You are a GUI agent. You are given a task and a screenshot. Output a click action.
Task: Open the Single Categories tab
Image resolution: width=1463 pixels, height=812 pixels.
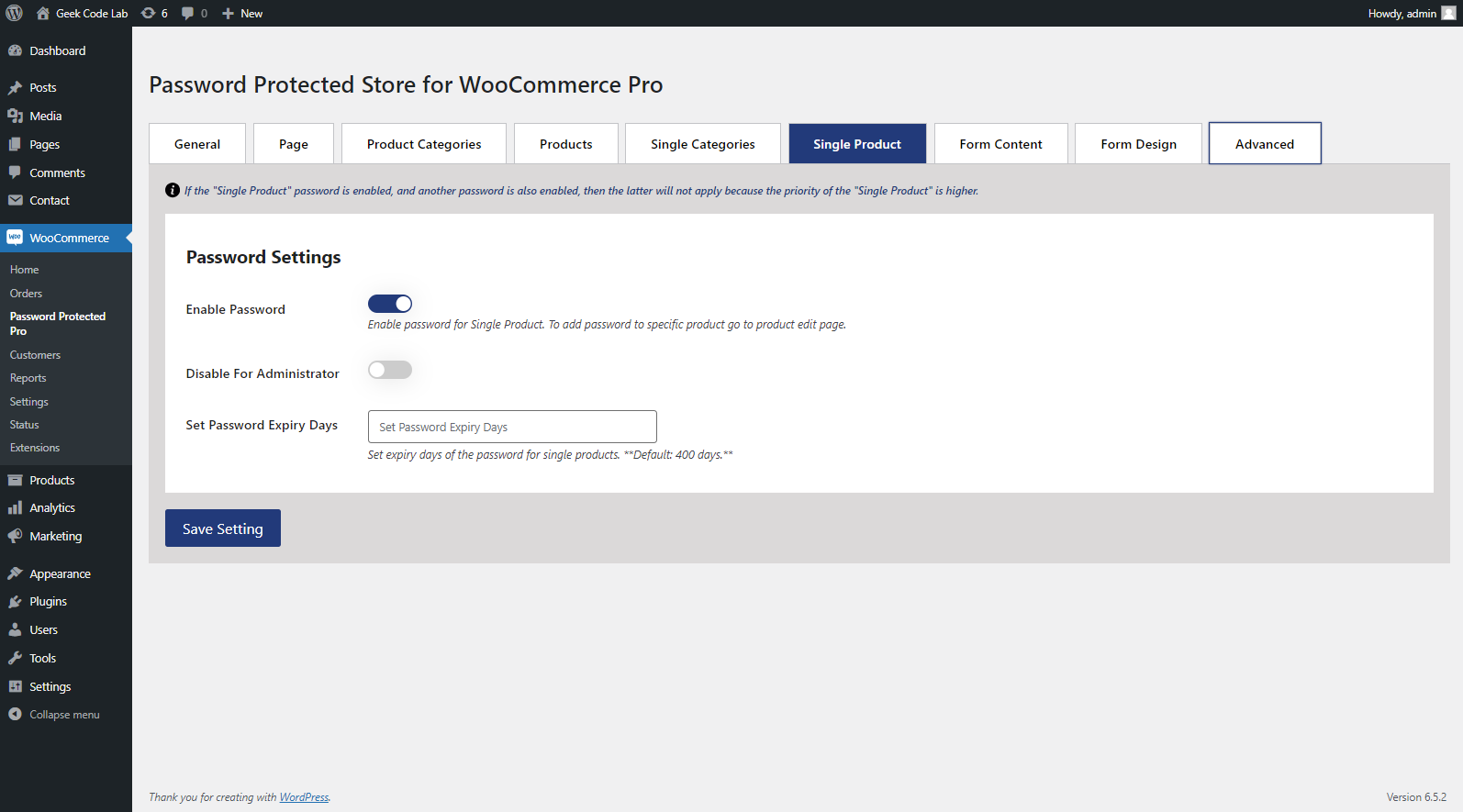(x=703, y=144)
